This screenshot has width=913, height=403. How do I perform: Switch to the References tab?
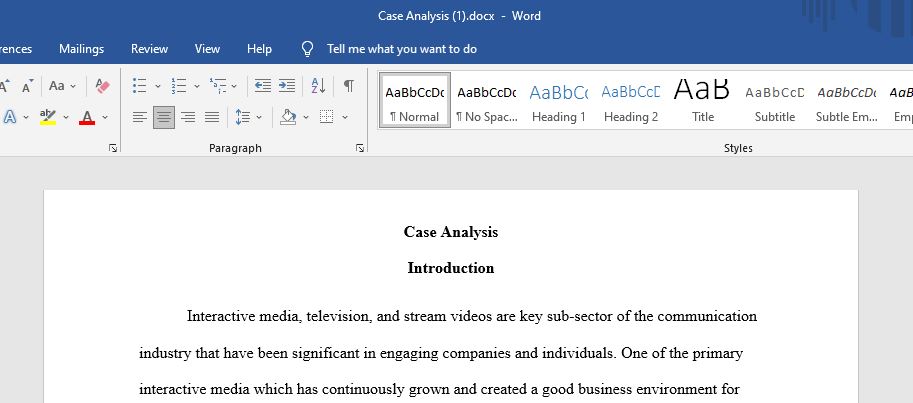(x=16, y=49)
